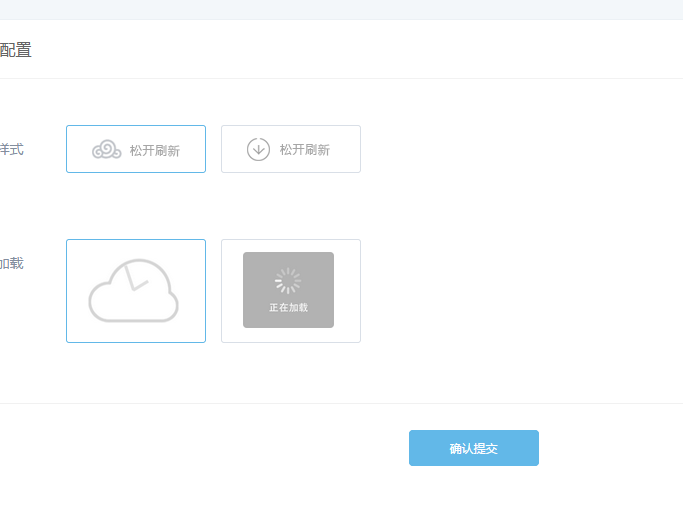Screen dimensions: 683x507
Task: Click the 加载 row label
Action: (12, 263)
